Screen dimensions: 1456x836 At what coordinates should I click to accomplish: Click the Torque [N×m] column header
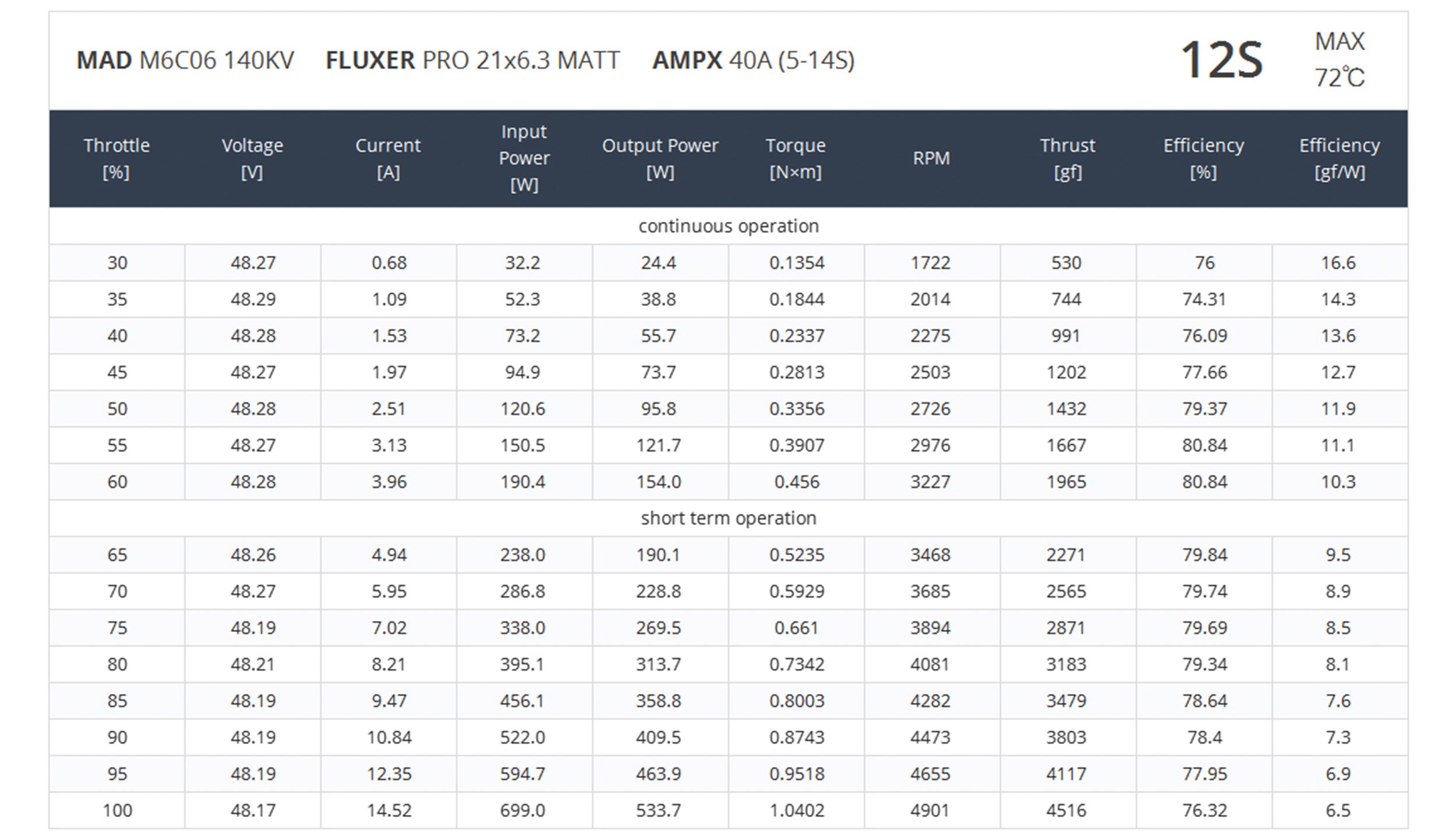(796, 158)
